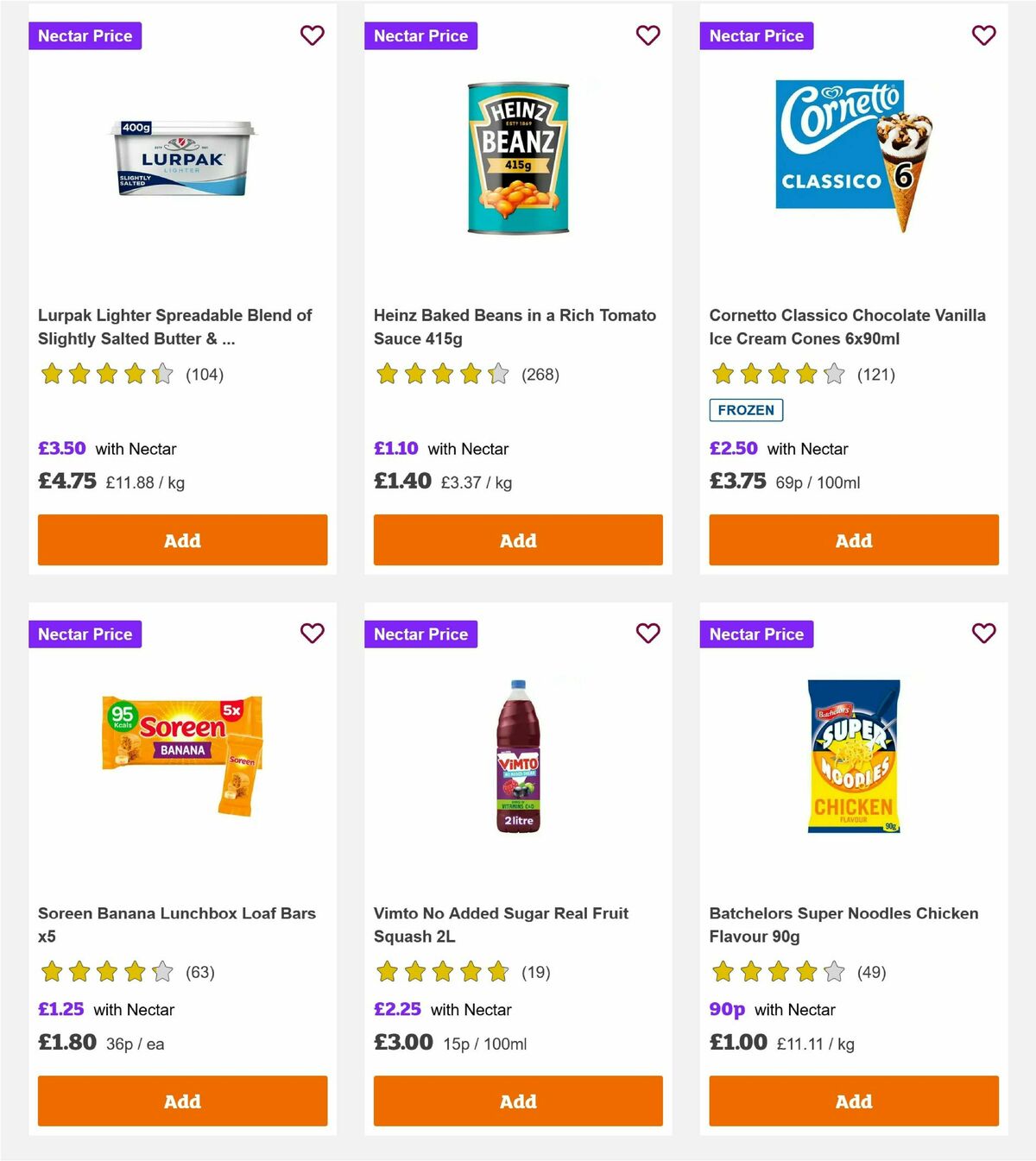
Task: Click the Lurpak butter tub thumbnail
Action: [x=182, y=164]
